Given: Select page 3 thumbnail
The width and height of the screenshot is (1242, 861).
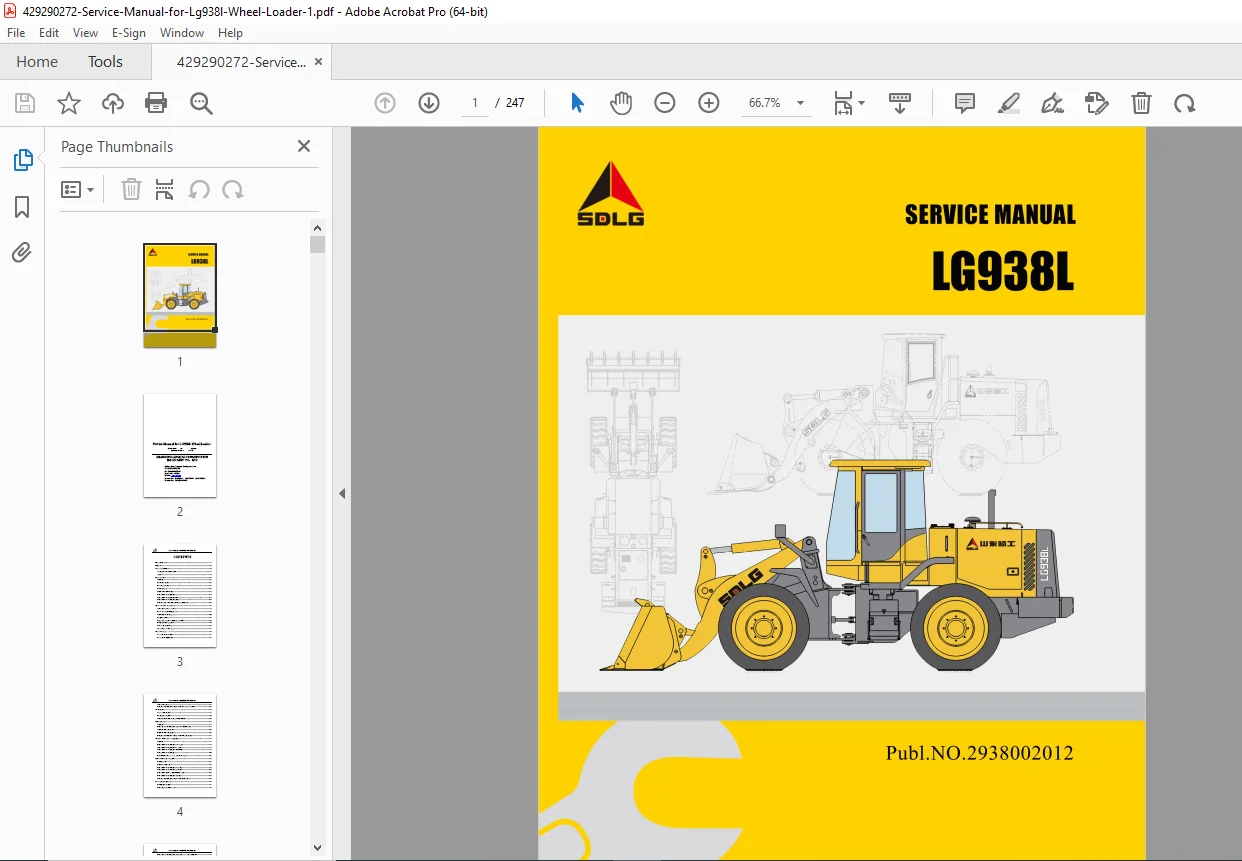Looking at the screenshot, I should (180, 596).
